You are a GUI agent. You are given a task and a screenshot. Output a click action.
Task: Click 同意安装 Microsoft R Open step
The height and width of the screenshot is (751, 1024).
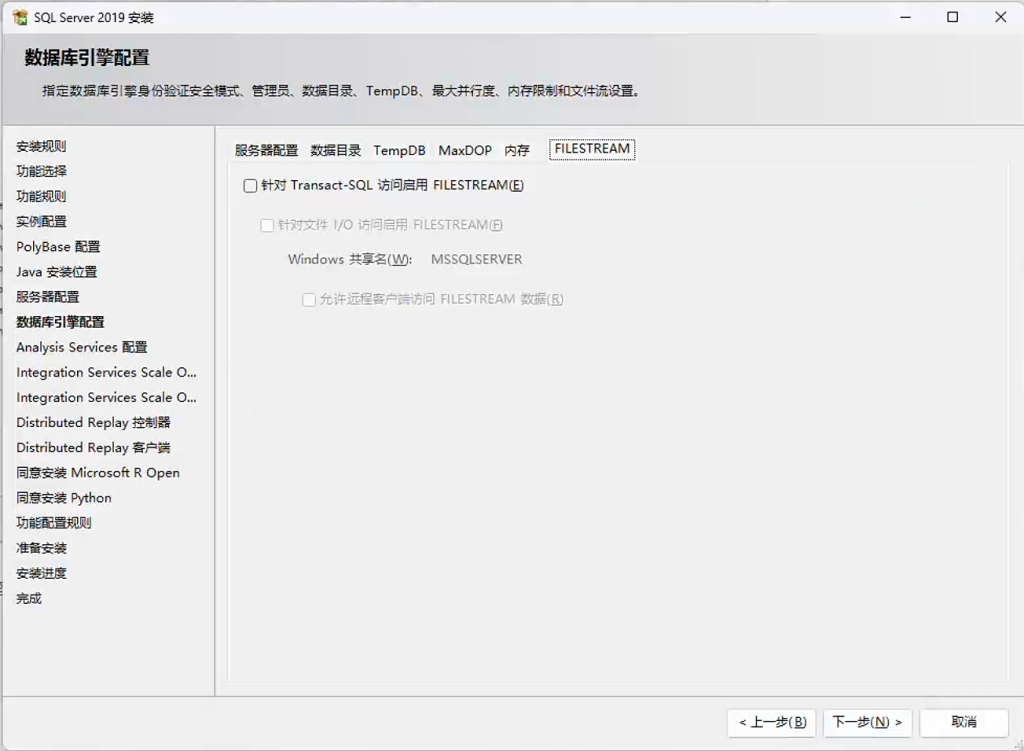point(98,473)
